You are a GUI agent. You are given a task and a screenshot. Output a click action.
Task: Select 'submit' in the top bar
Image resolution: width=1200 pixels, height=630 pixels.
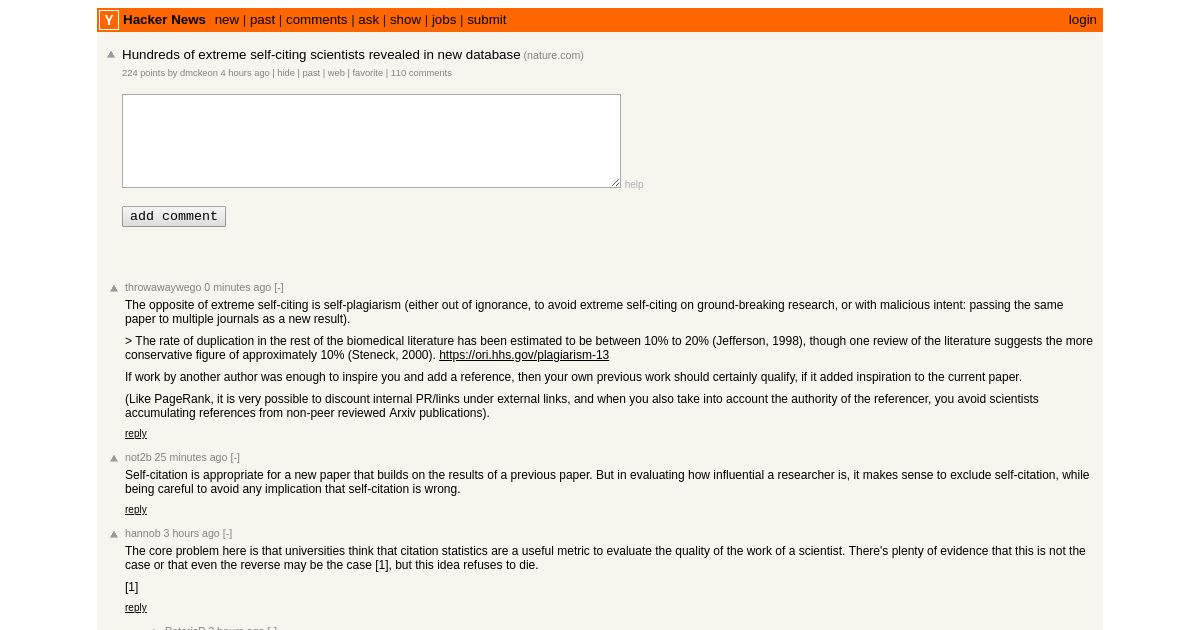(x=487, y=20)
